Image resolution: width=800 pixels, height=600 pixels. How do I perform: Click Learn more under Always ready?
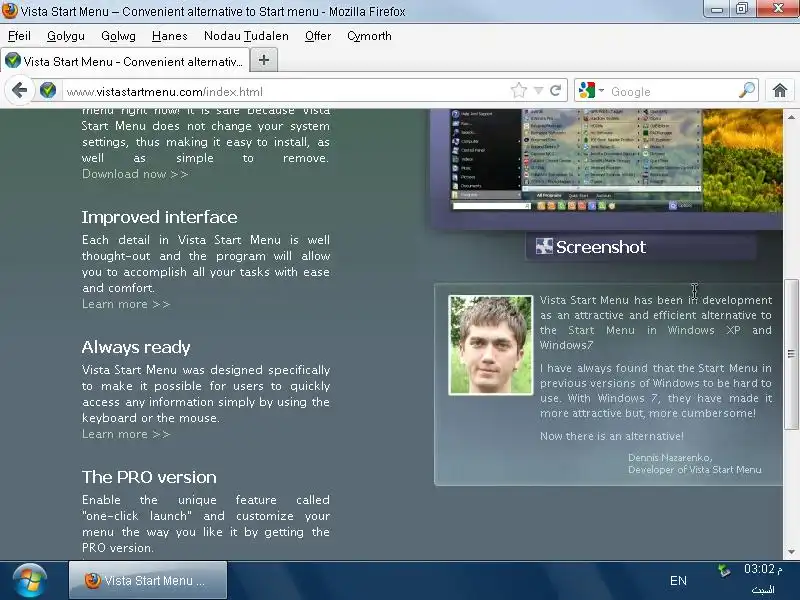[126, 434]
